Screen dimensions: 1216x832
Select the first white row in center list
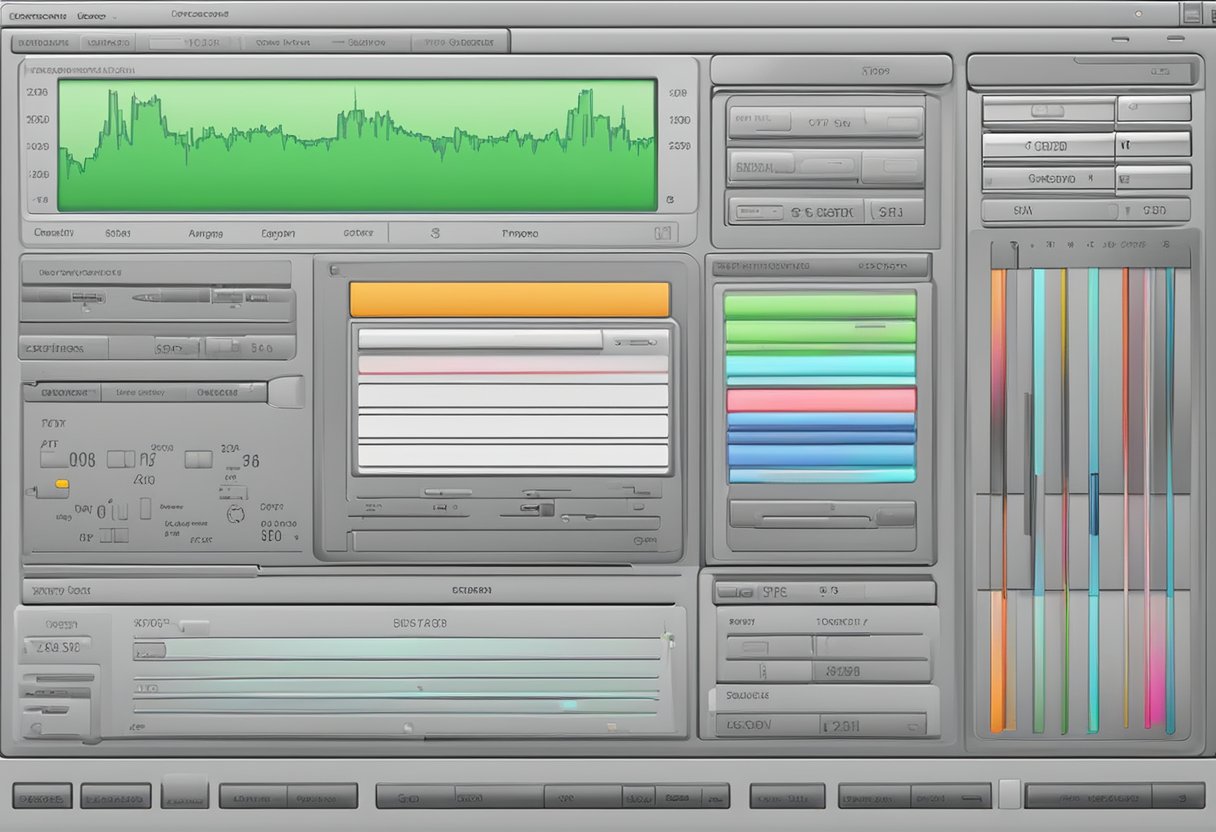tap(480, 340)
